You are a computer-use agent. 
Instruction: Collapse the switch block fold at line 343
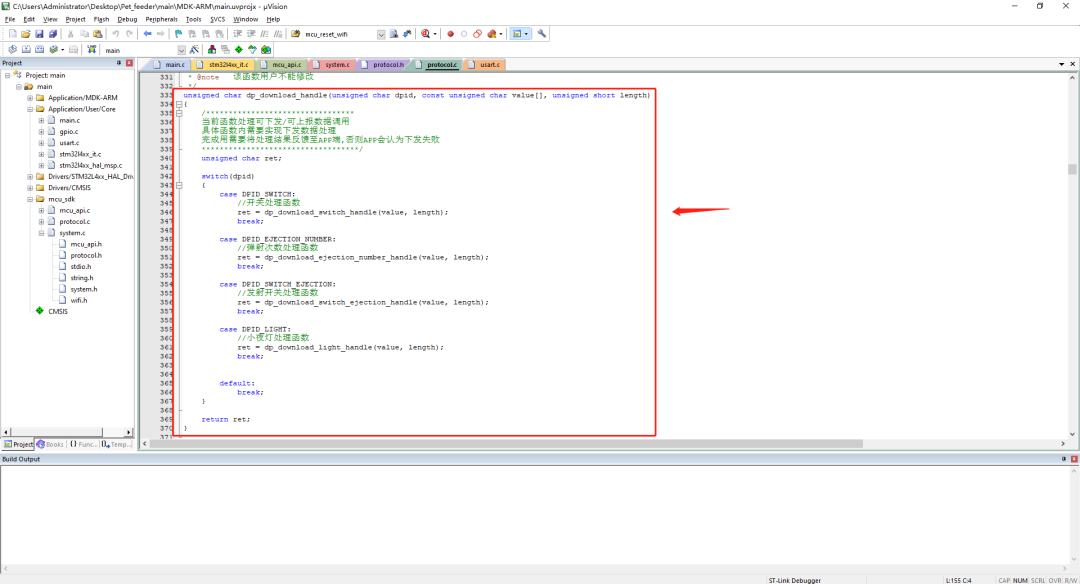click(x=179, y=185)
